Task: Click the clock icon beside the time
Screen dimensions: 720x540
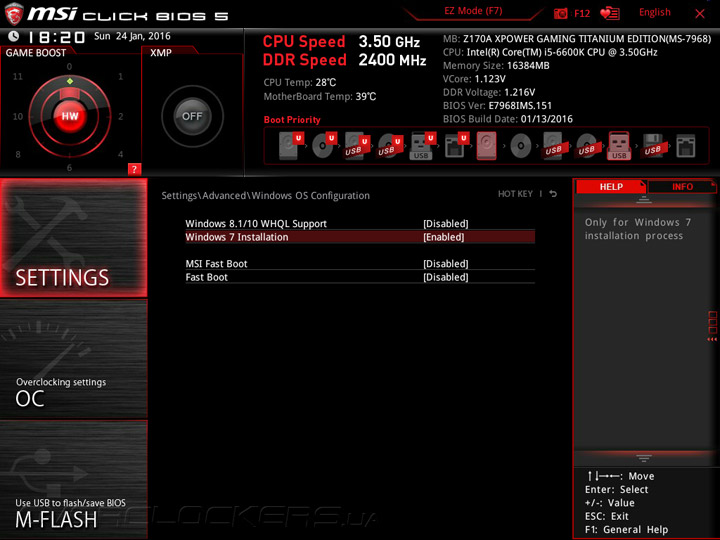Action: (13, 36)
